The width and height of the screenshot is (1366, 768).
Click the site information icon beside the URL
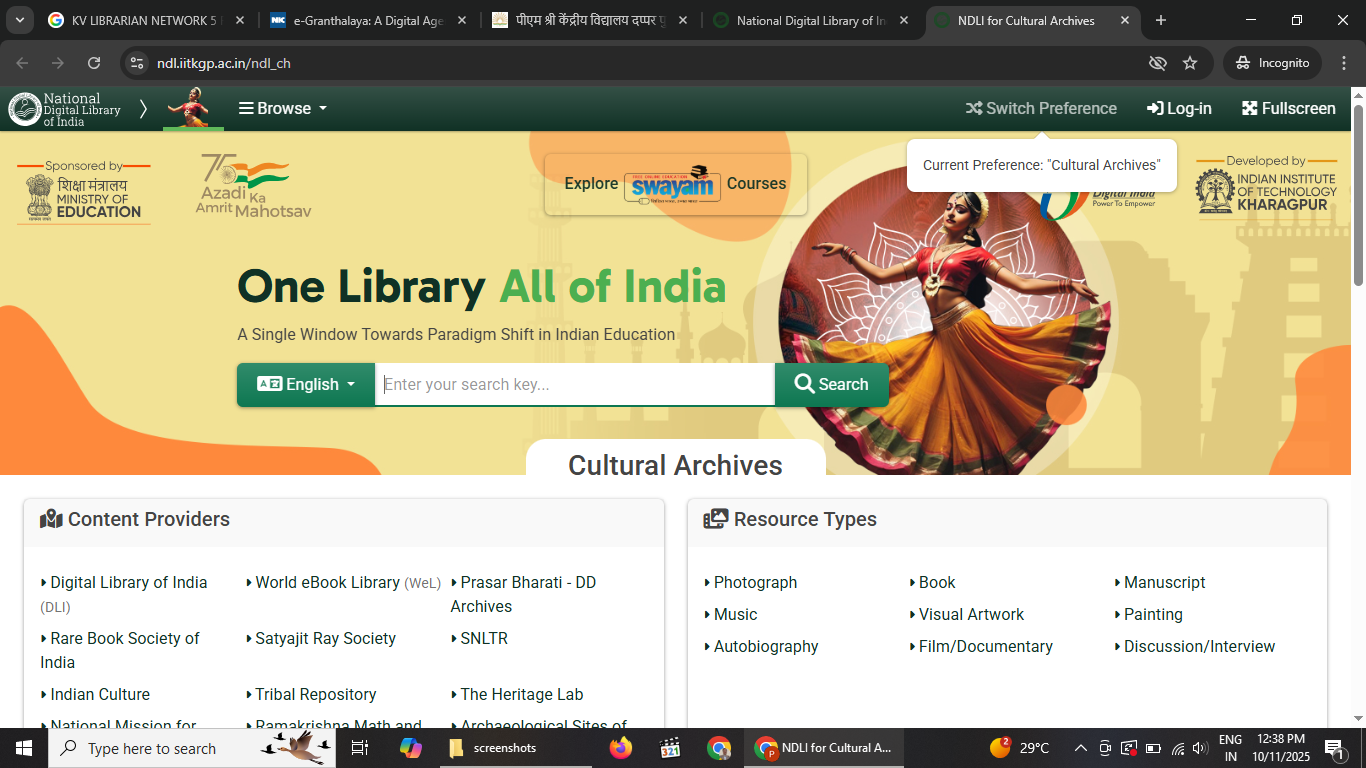137,63
